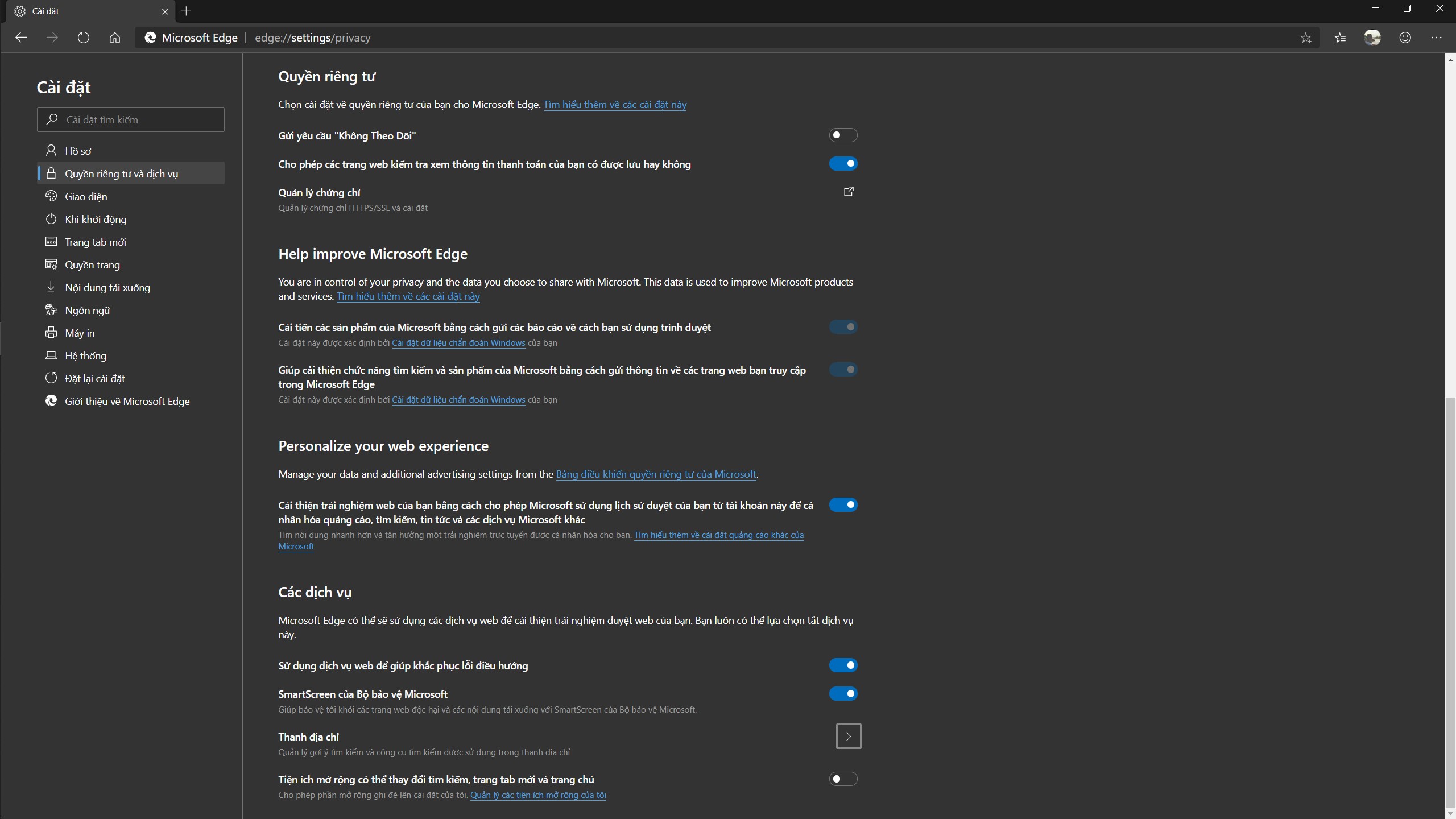This screenshot has height=819, width=1456.
Task: Add this page to favorites star
Action: pyautogui.click(x=1306, y=38)
